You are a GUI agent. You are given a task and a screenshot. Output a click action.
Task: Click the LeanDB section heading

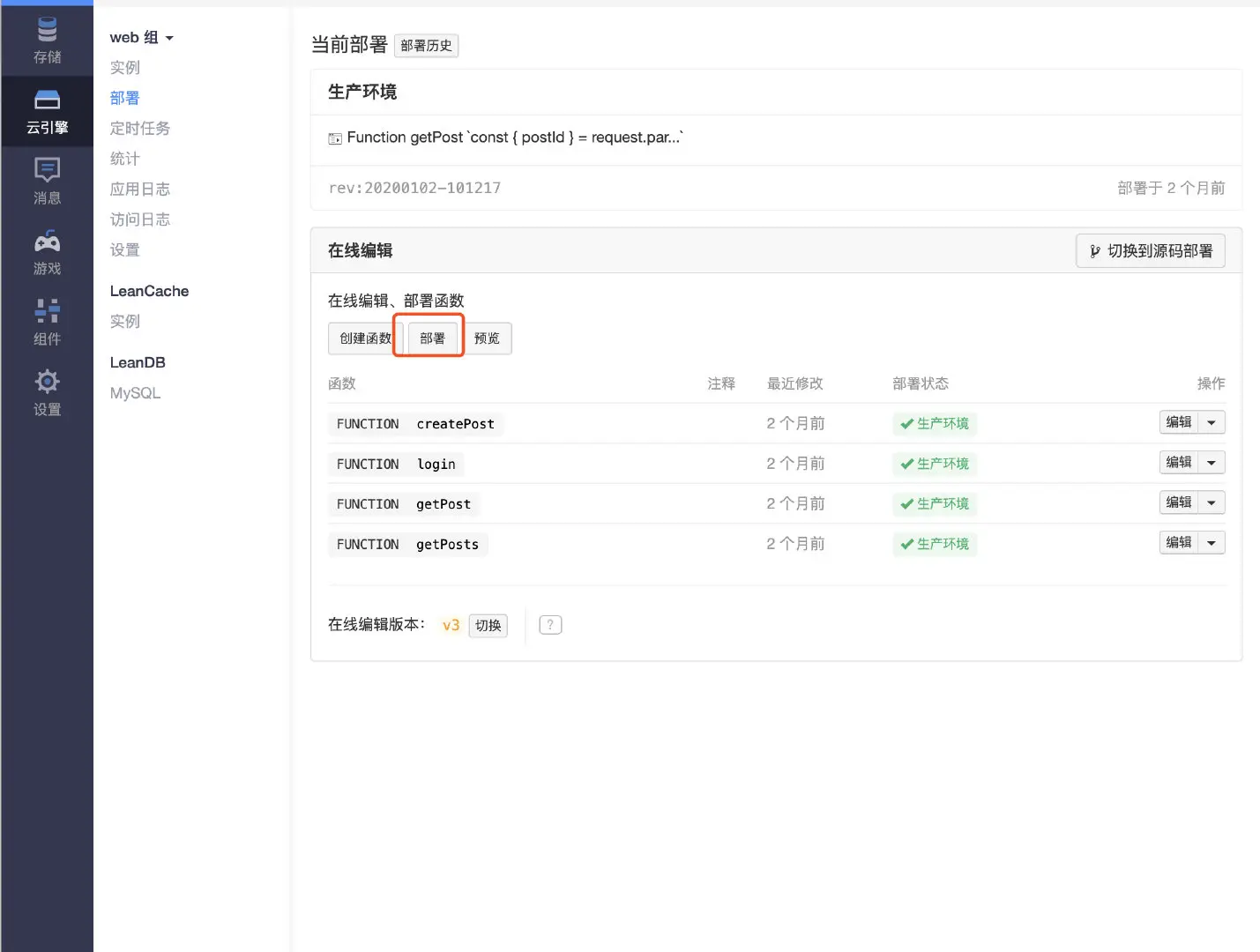coord(138,362)
